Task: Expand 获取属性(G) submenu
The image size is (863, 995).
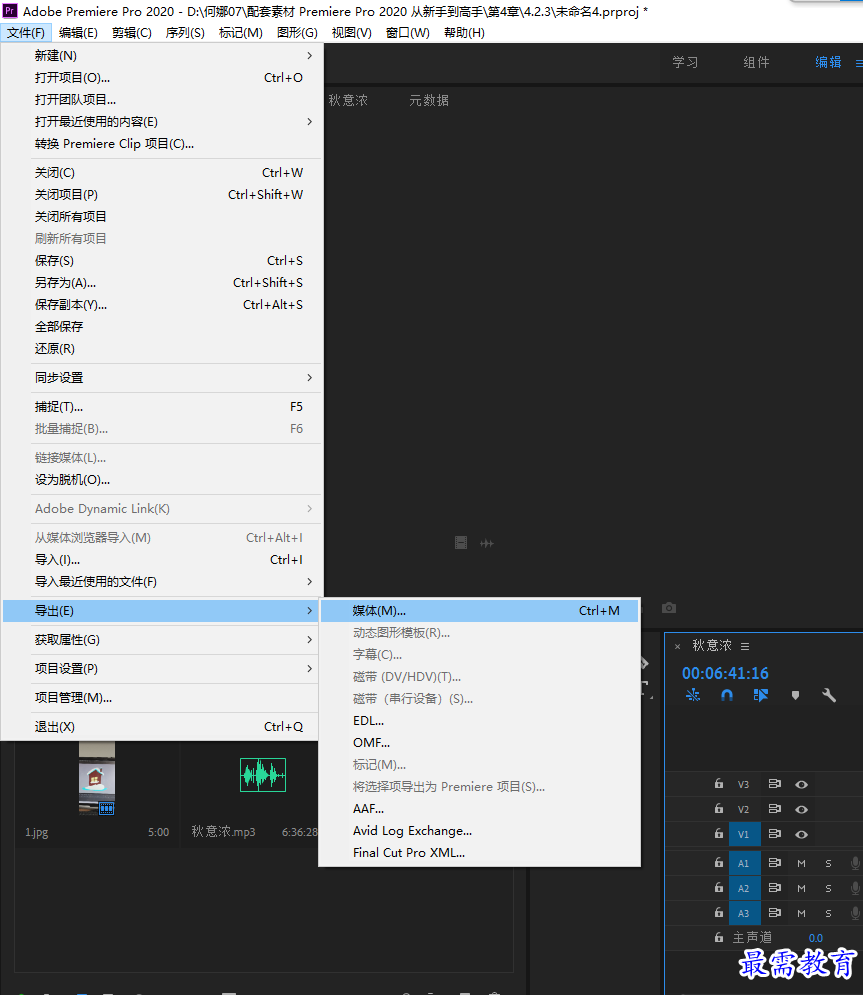Action: (x=162, y=640)
